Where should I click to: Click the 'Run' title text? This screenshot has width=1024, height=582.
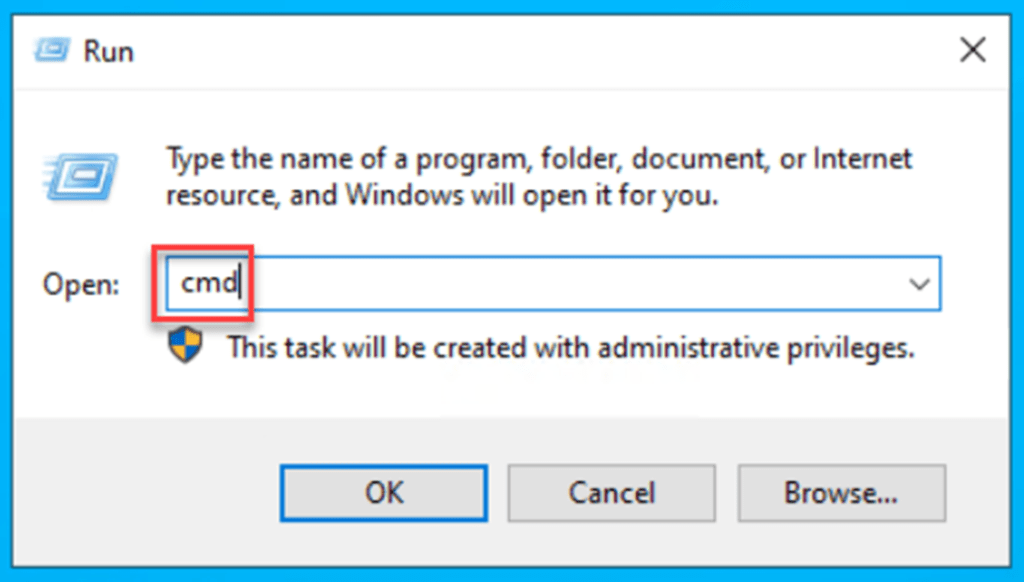point(108,52)
